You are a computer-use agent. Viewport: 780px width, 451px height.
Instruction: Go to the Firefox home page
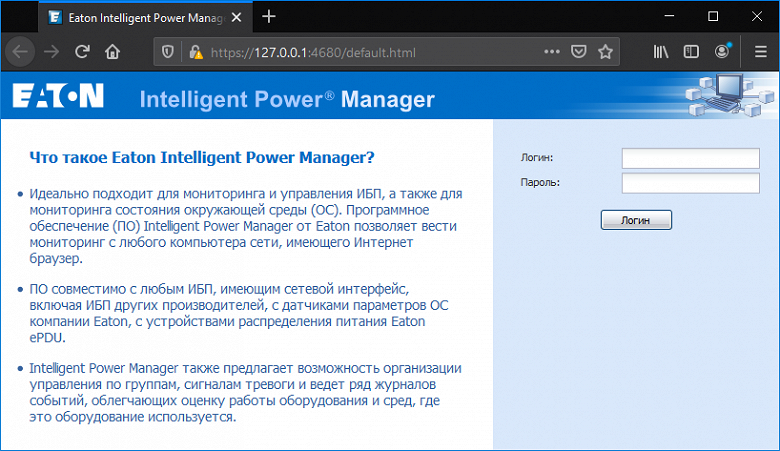click(x=113, y=51)
